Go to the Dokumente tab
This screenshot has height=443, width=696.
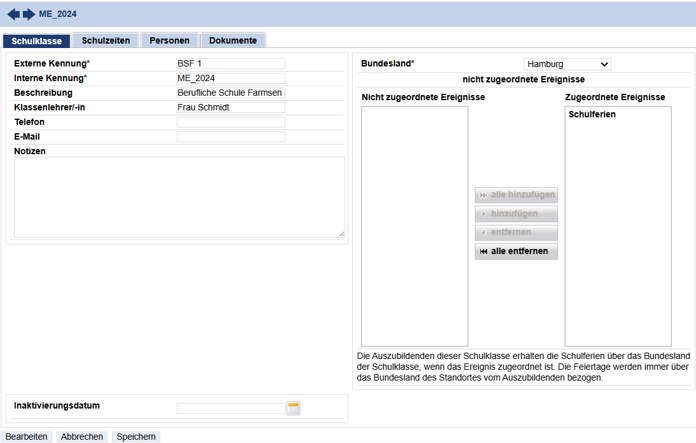(232, 41)
